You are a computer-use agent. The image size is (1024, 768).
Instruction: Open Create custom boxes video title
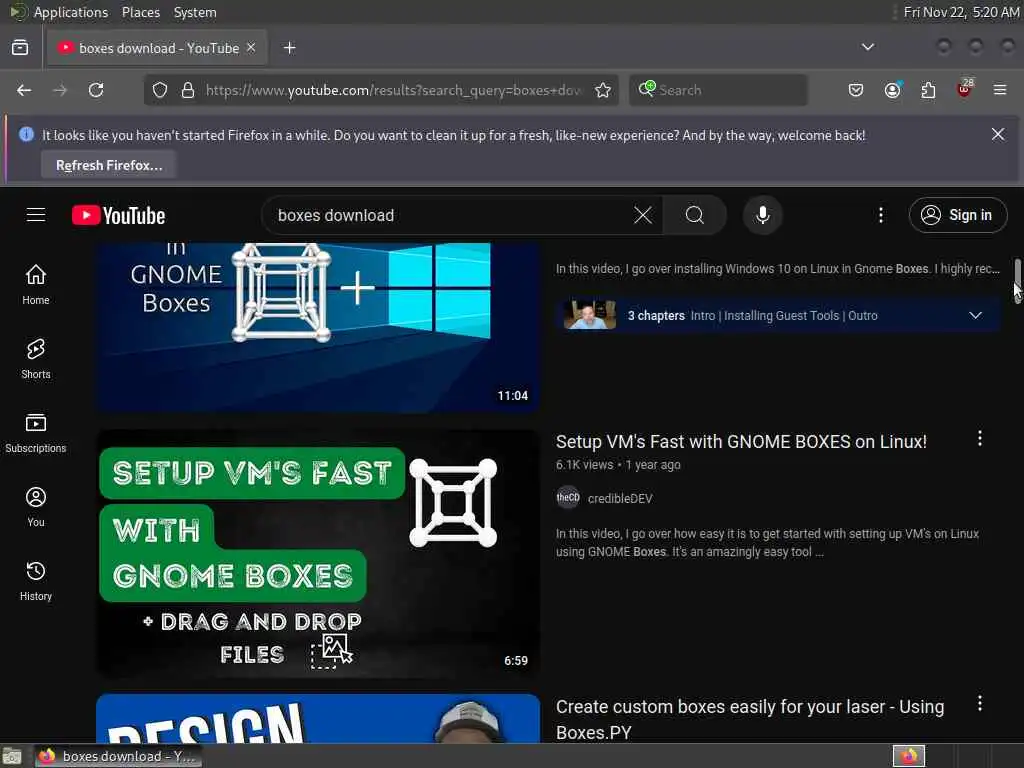pyautogui.click(x=750, y=719)
